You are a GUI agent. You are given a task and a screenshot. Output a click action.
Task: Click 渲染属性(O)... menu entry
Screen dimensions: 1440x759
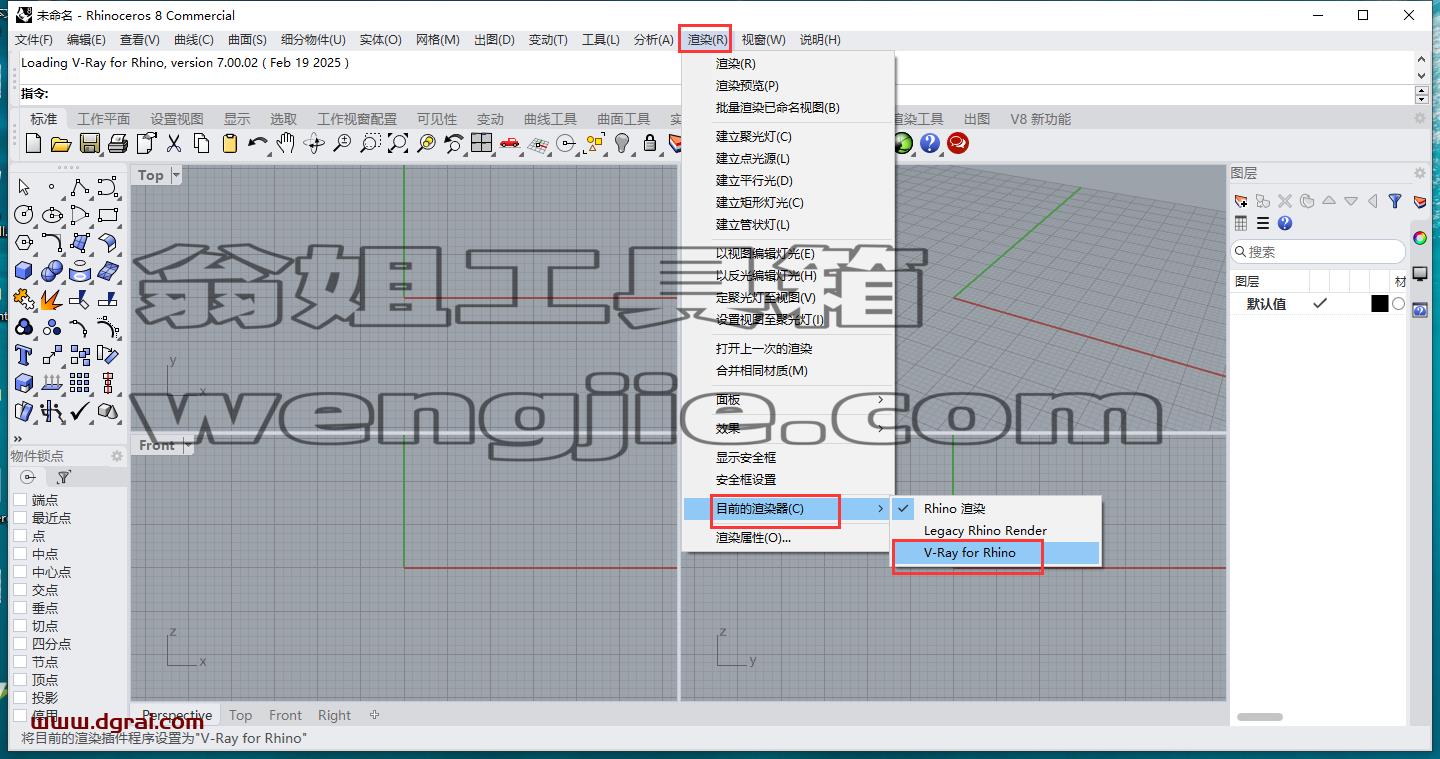pos(788,538)
